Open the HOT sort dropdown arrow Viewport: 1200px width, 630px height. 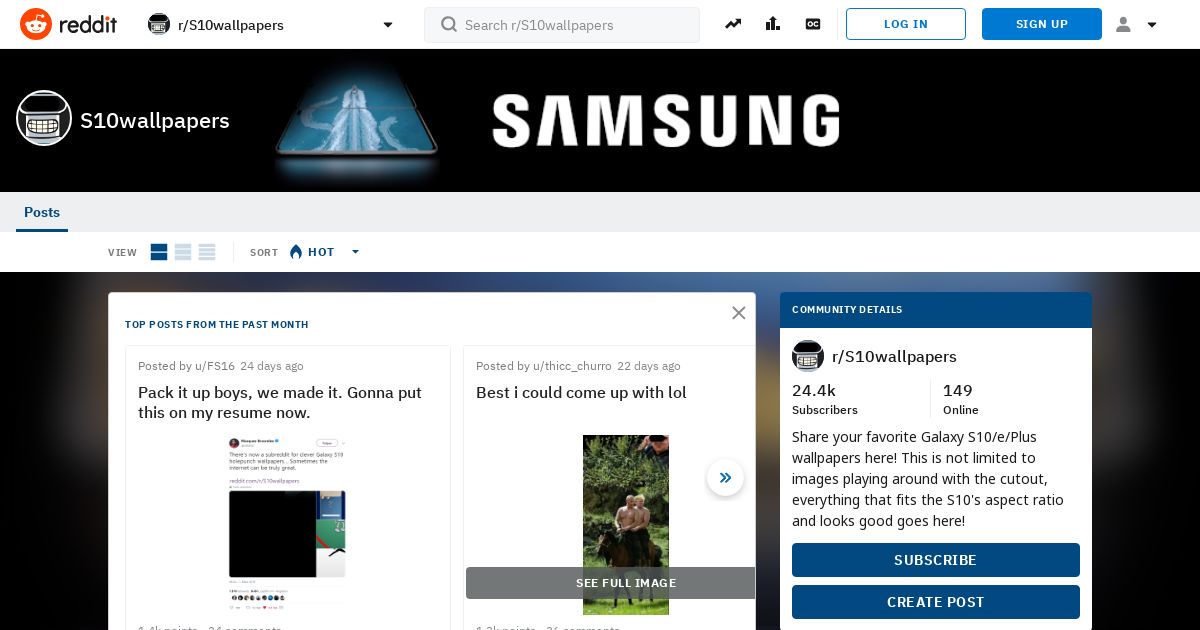tap(355, 252)
